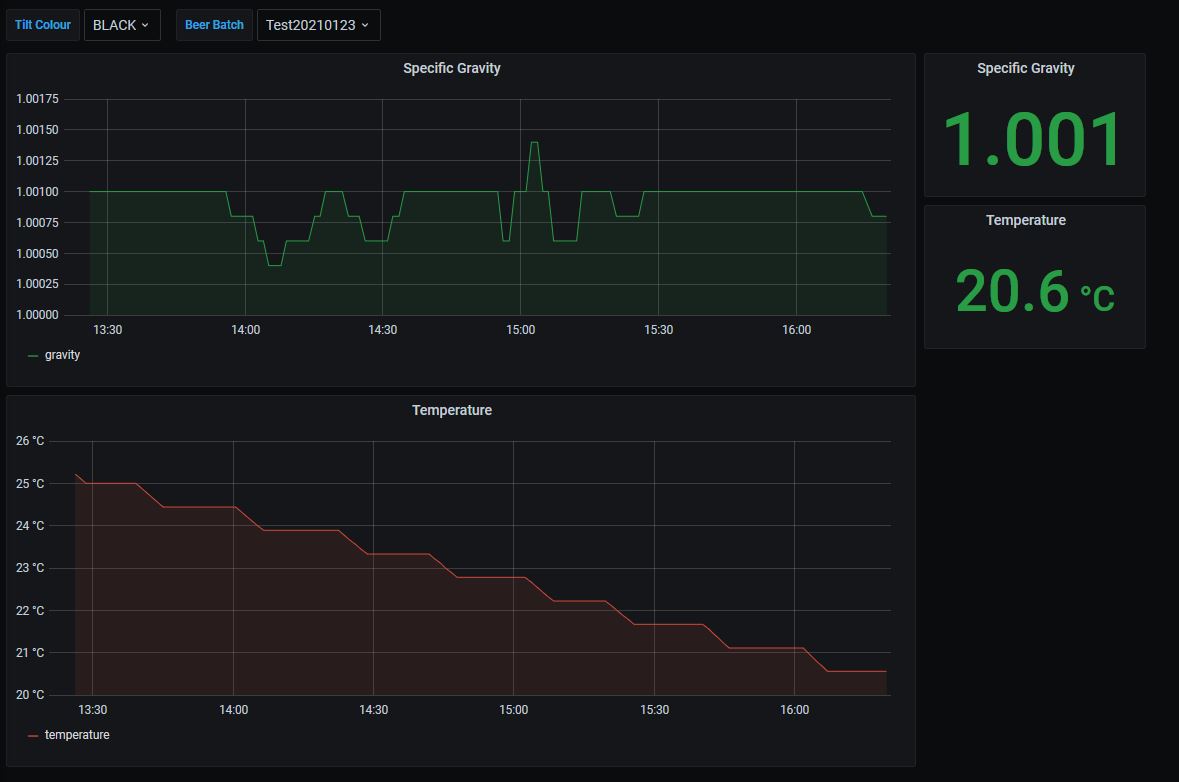Click 16:00 on the Specific Gravity time axis
The image size is (1179, 782).
(x=796, y=330)
